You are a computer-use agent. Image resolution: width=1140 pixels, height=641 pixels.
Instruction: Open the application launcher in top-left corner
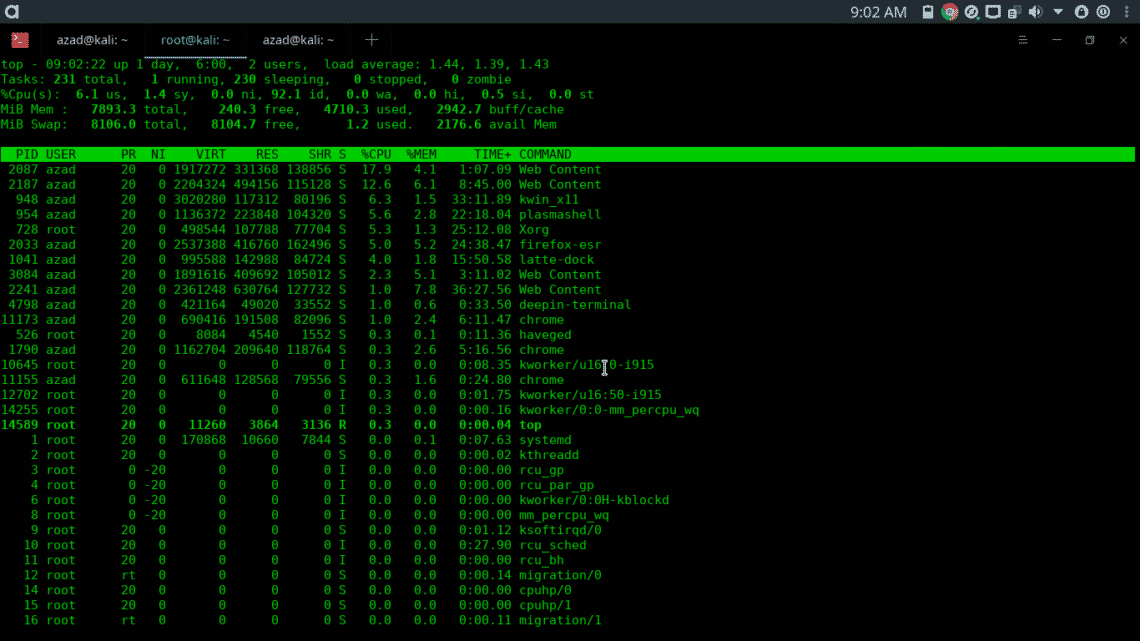[12, 12]
